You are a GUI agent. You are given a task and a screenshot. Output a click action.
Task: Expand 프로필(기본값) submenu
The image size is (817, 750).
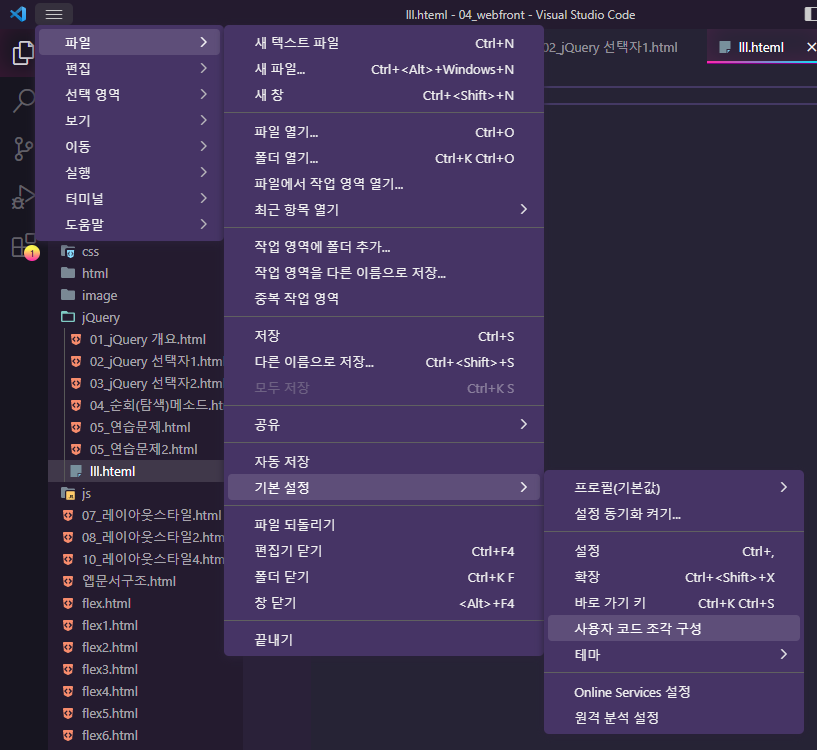point(674,488)
